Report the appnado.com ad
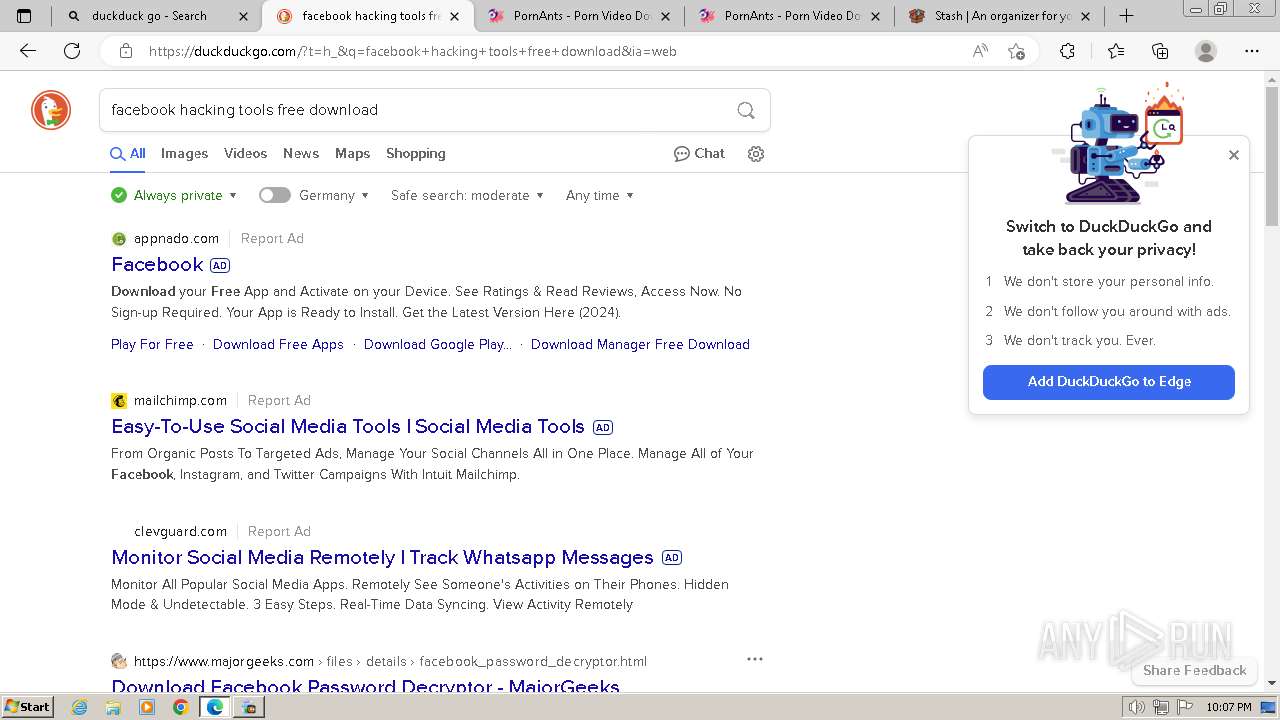 pyautogui.click(x=272, y=239)
